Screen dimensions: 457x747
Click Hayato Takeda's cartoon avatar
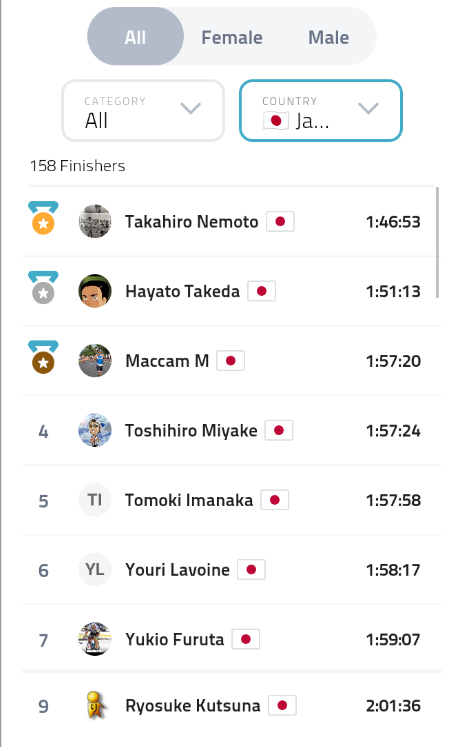tap(95, 291)
